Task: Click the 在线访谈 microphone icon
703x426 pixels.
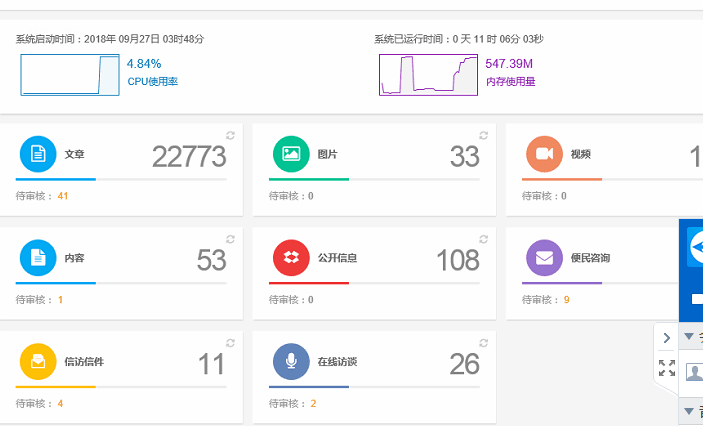Action: point(291,361)
